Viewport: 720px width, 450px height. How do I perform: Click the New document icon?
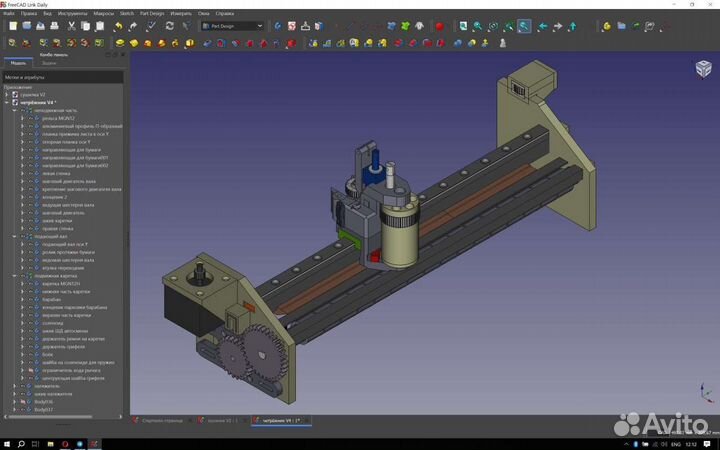[x=13, y=26]
